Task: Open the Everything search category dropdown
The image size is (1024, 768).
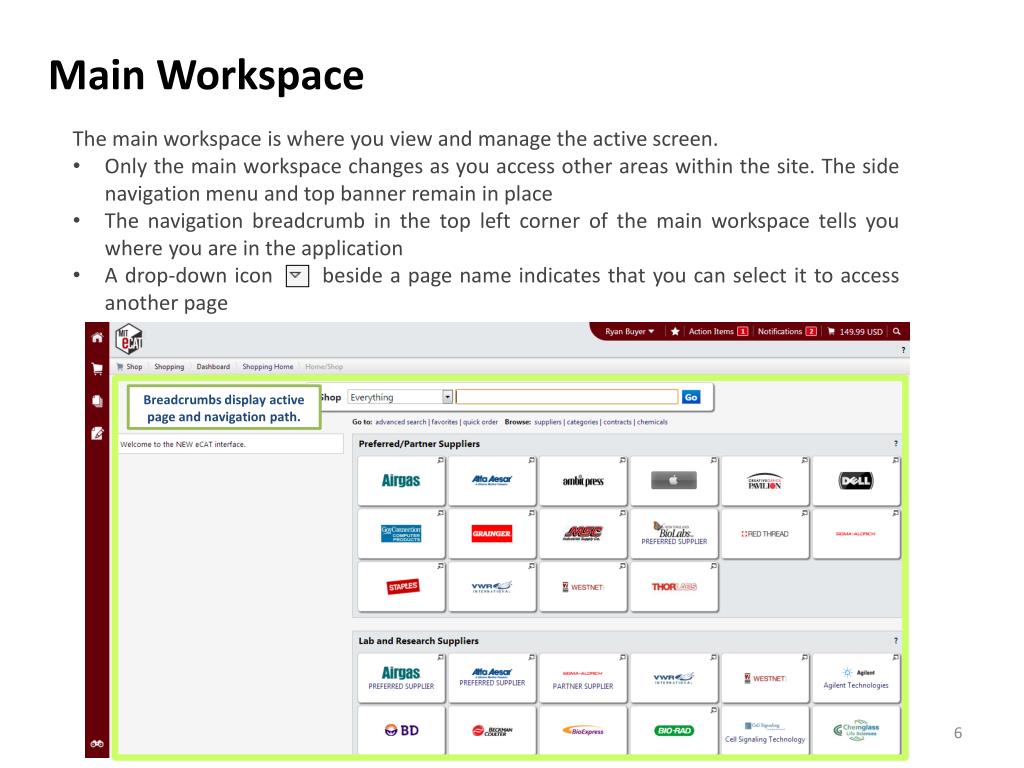Action: [400, 397]
